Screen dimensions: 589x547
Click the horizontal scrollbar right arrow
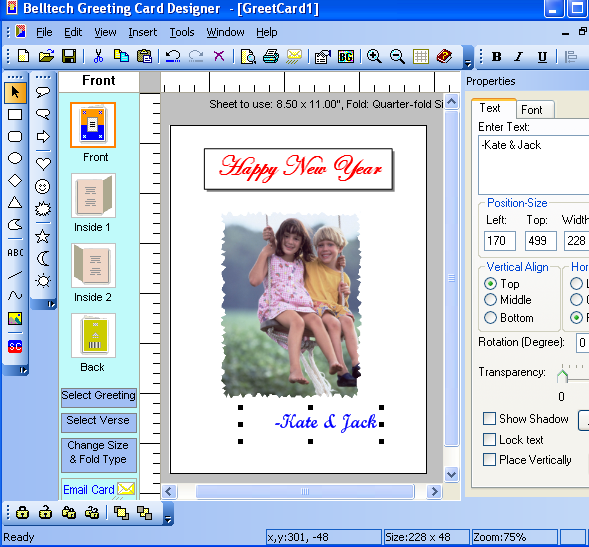[x=435, y=491]
